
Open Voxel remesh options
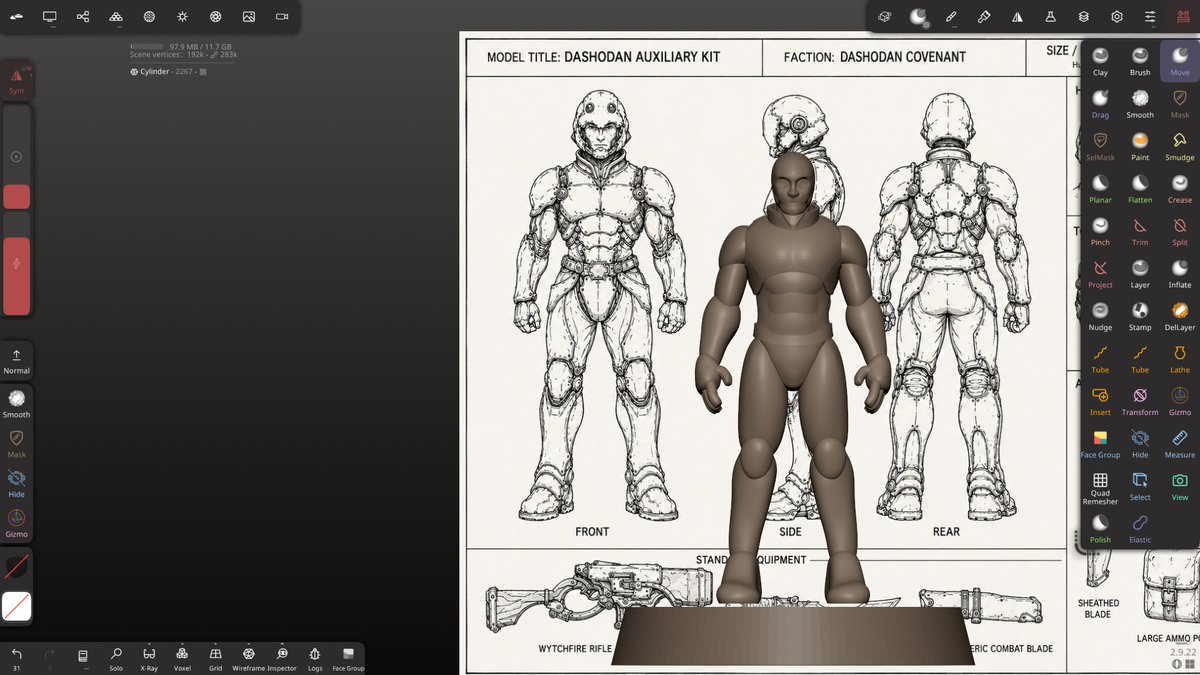coord(182,658)
